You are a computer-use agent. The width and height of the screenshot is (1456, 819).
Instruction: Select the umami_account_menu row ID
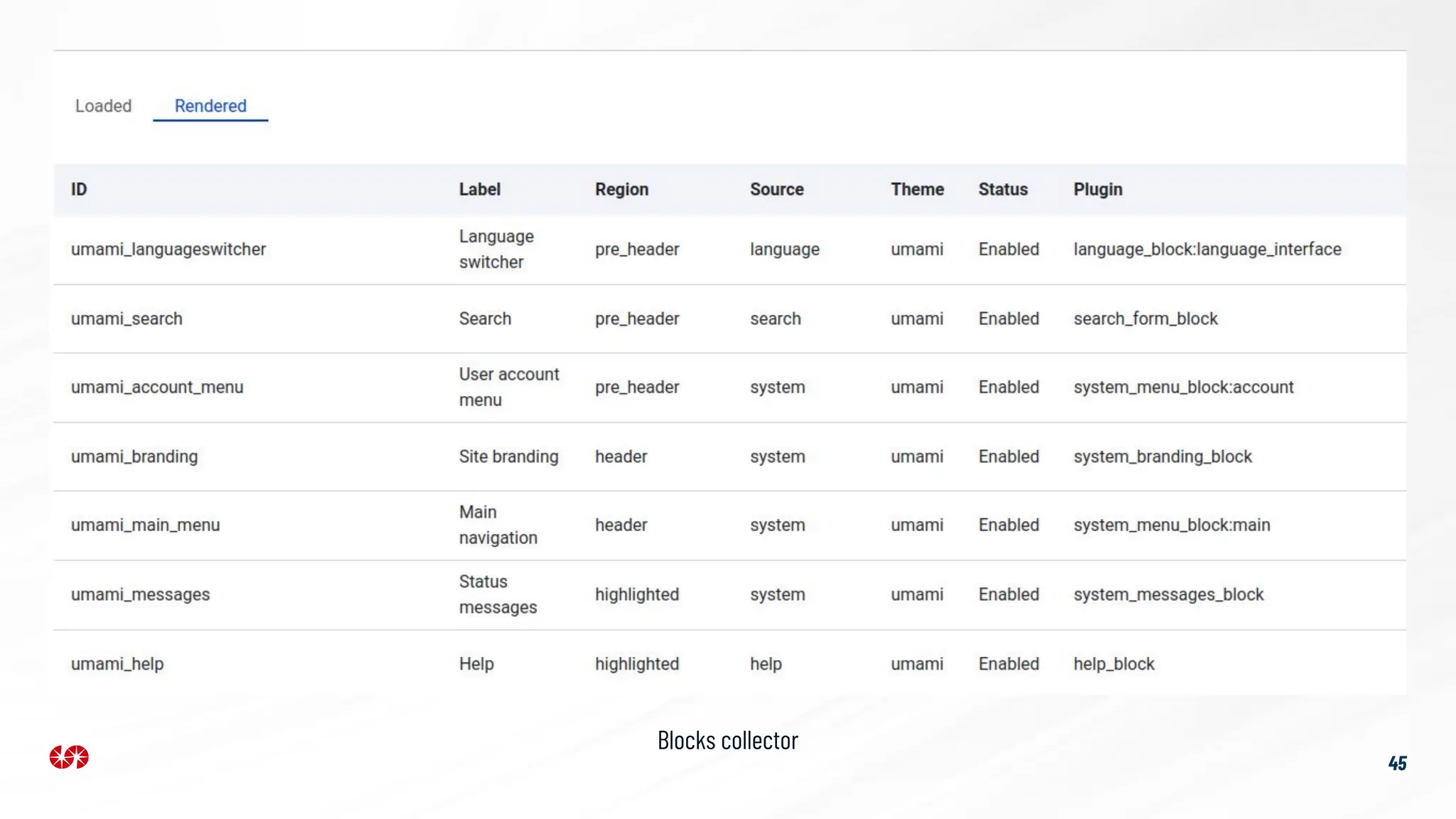157,387
